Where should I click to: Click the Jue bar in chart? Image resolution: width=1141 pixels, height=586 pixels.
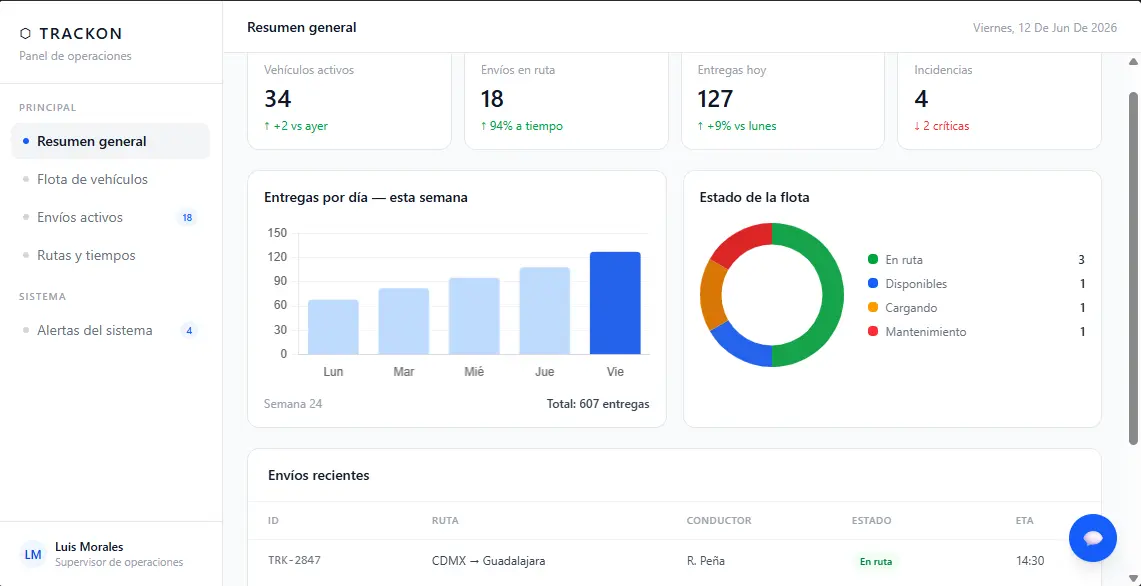click(544, 311)
